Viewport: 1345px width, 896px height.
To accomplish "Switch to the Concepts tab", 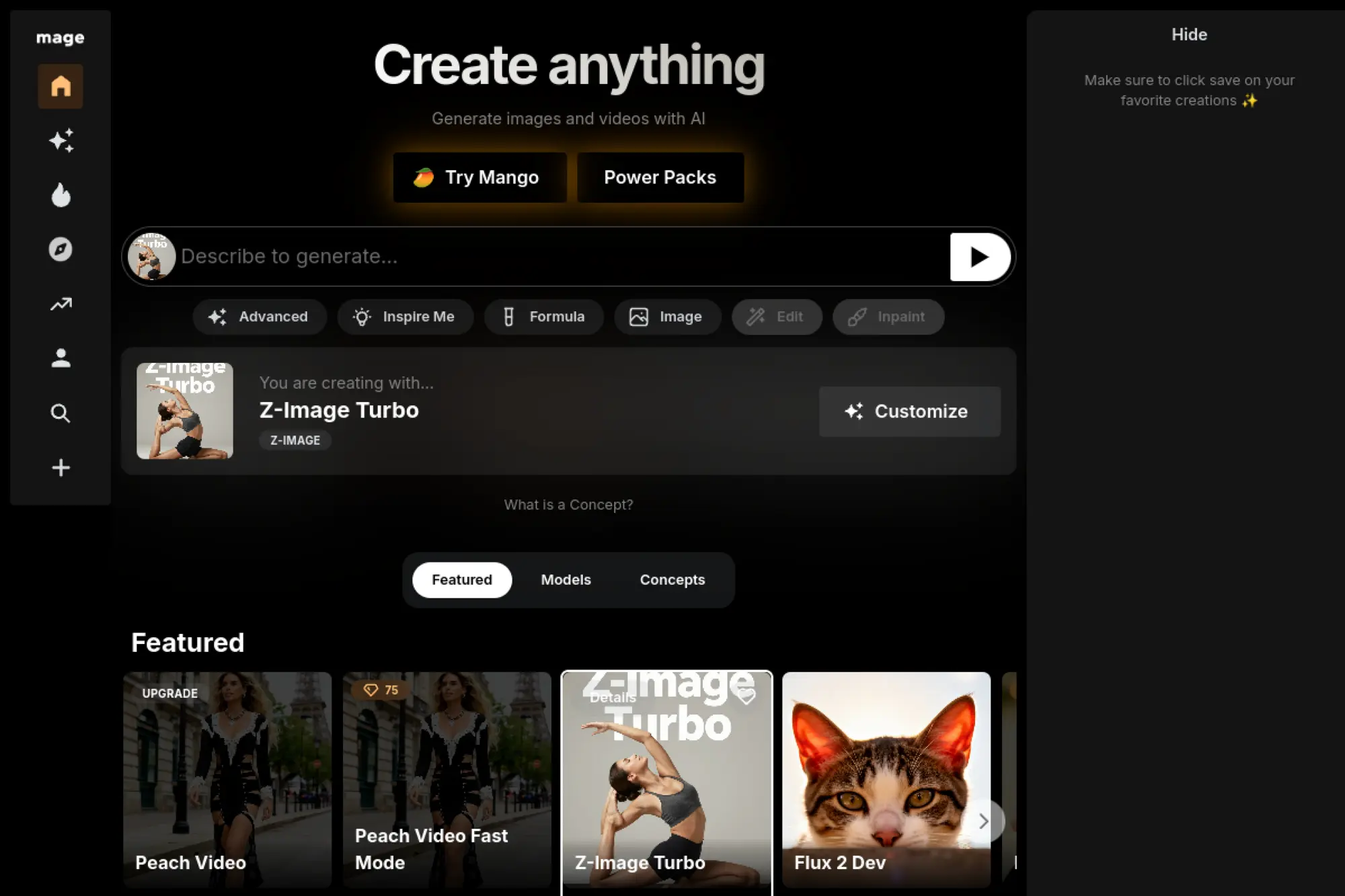I will [672, 579].
